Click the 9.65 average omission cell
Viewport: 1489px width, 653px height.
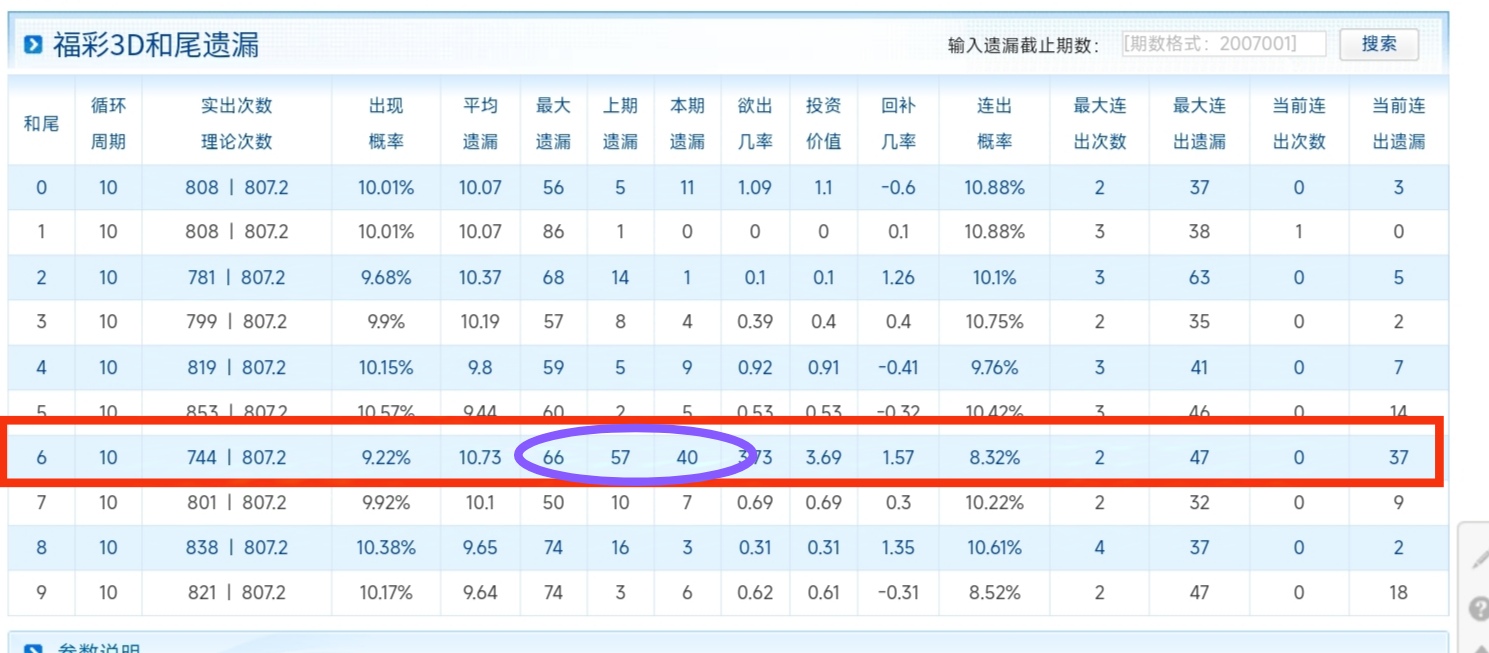point(480,547)
